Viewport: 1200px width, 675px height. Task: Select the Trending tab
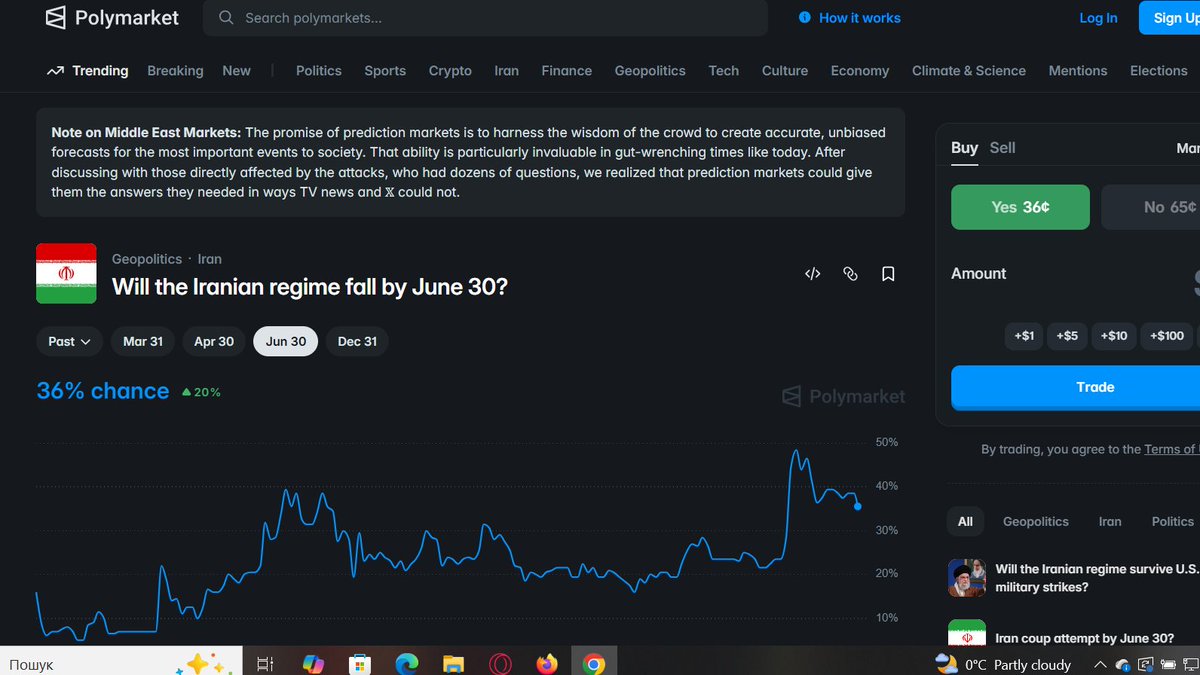[x=87, y=71]
